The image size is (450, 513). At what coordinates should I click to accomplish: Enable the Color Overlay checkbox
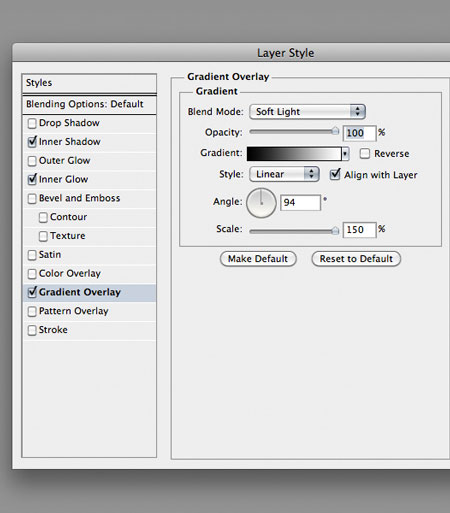32,274
